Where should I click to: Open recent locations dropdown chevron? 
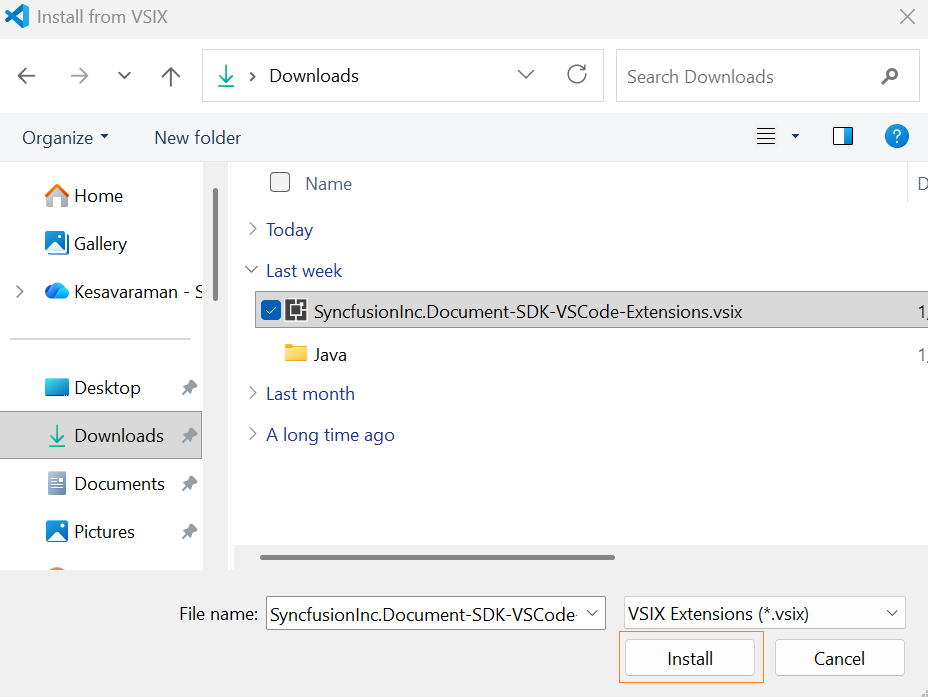click(x=124, y=76)
